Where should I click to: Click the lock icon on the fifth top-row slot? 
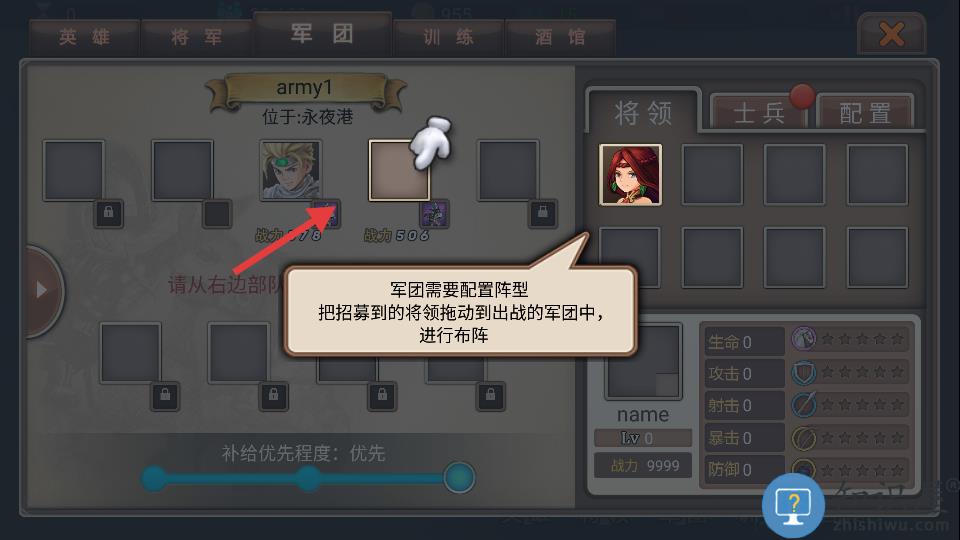542,214
